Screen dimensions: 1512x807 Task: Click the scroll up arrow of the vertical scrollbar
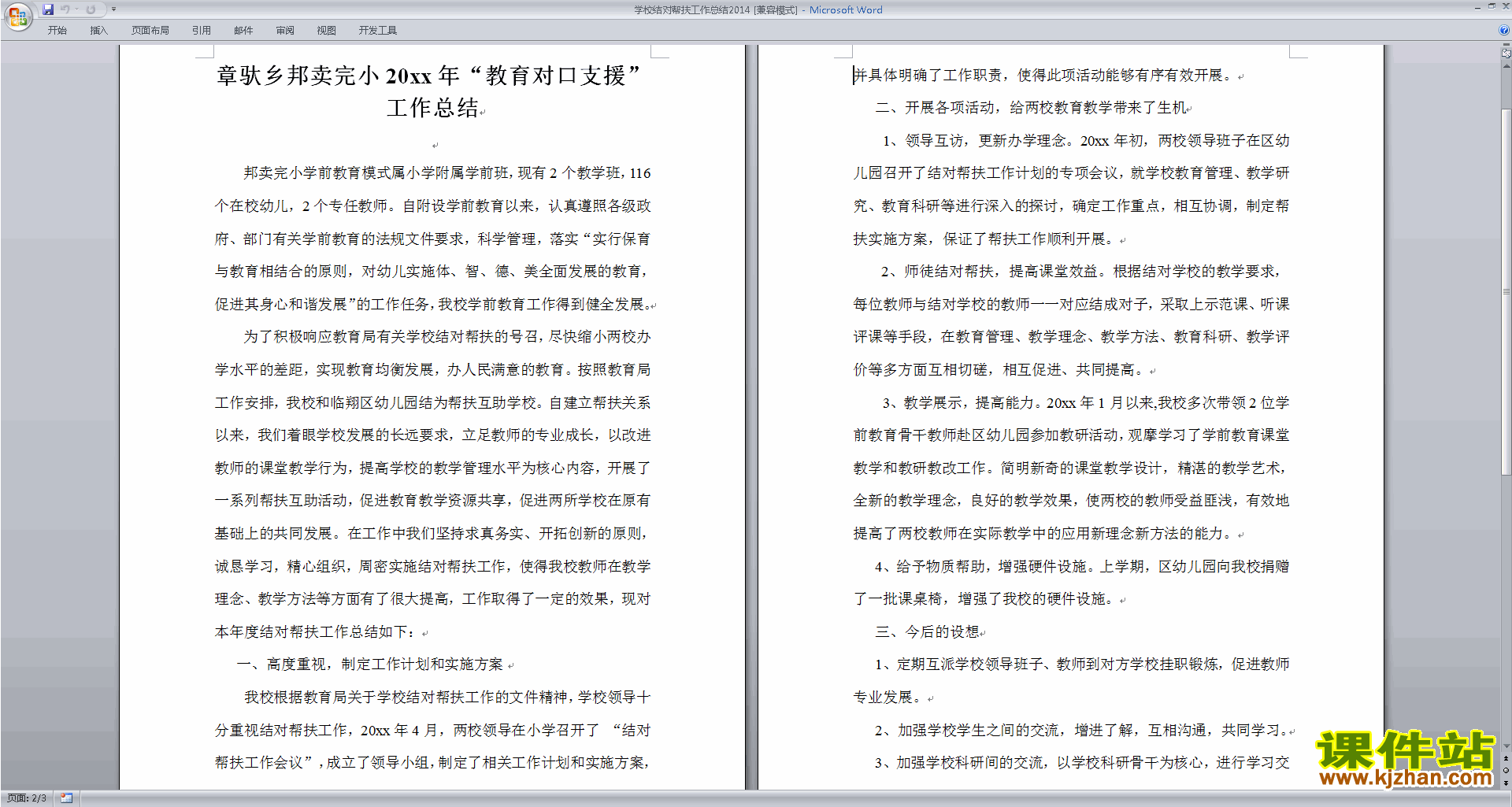(1506, 66)
